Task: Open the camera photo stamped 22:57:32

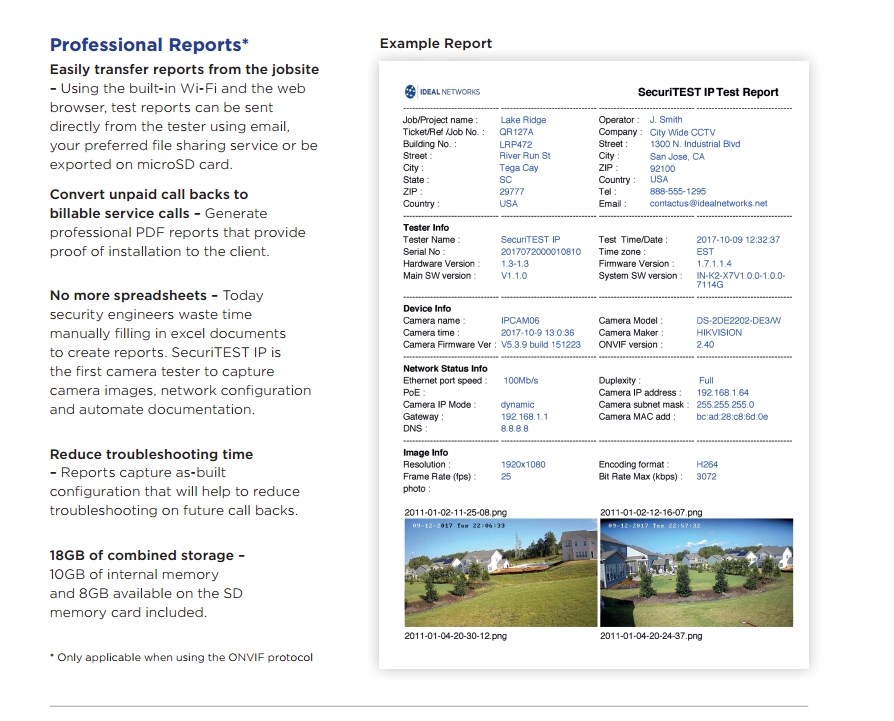Action: 696,572
